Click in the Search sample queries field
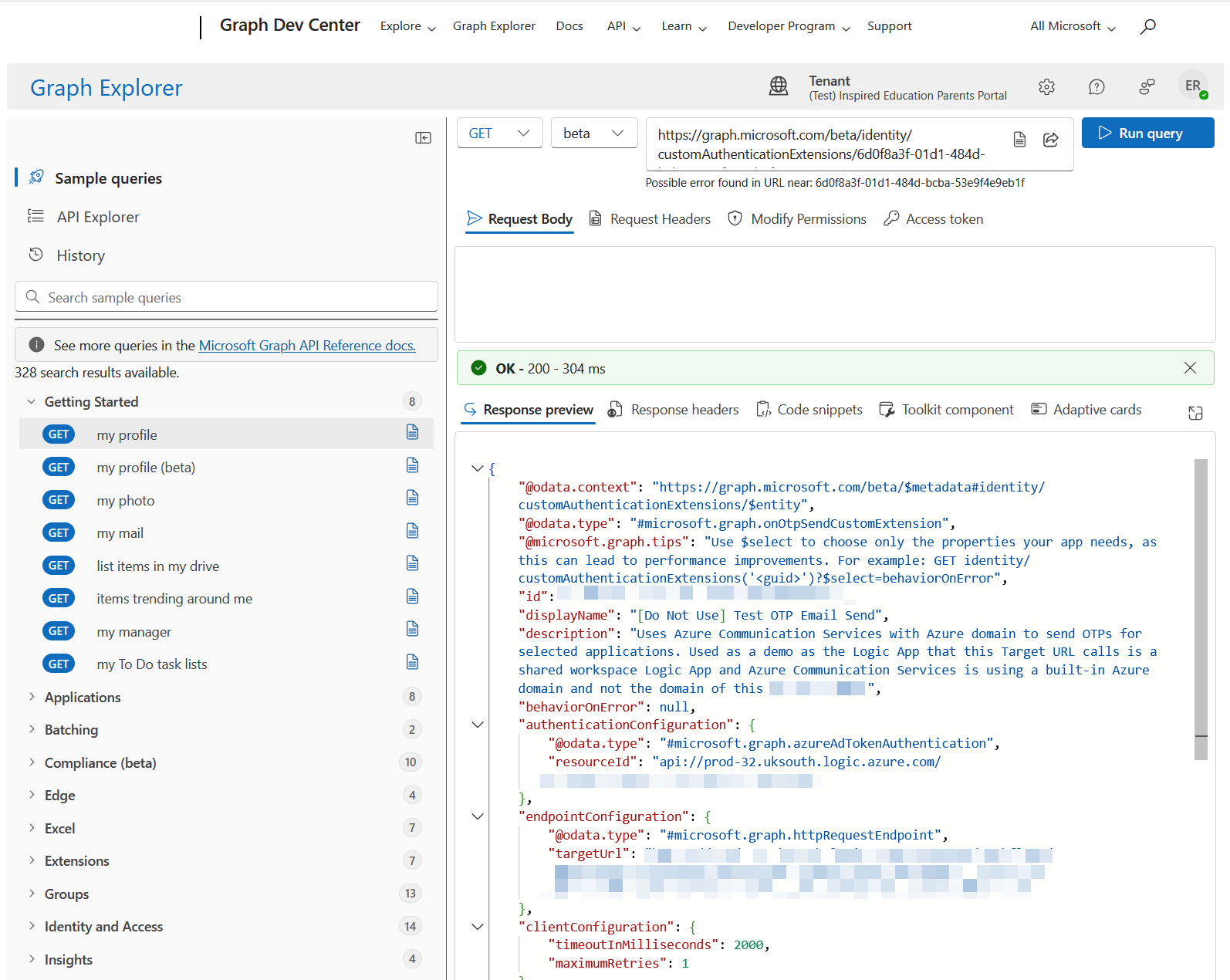This screenshot has height=980, width=1230. [x=226, y=297]
